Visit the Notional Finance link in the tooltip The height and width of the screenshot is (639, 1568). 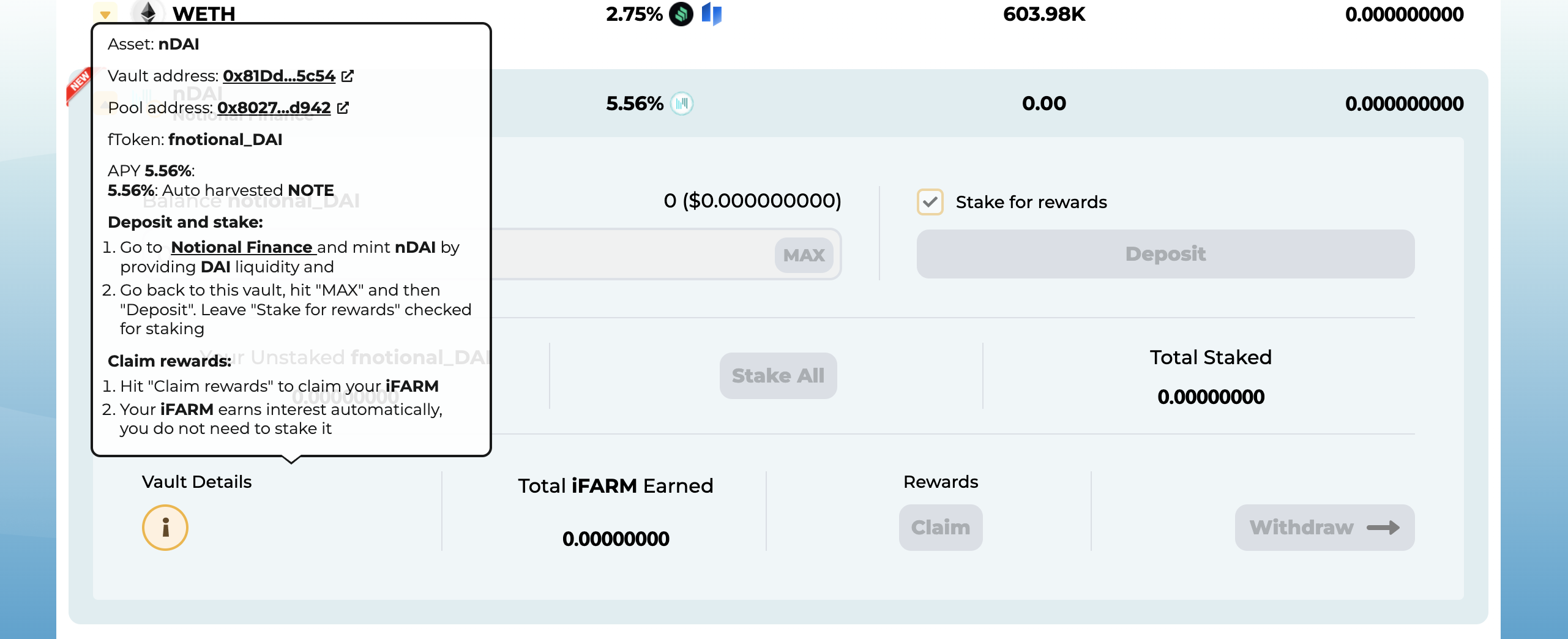242,247
